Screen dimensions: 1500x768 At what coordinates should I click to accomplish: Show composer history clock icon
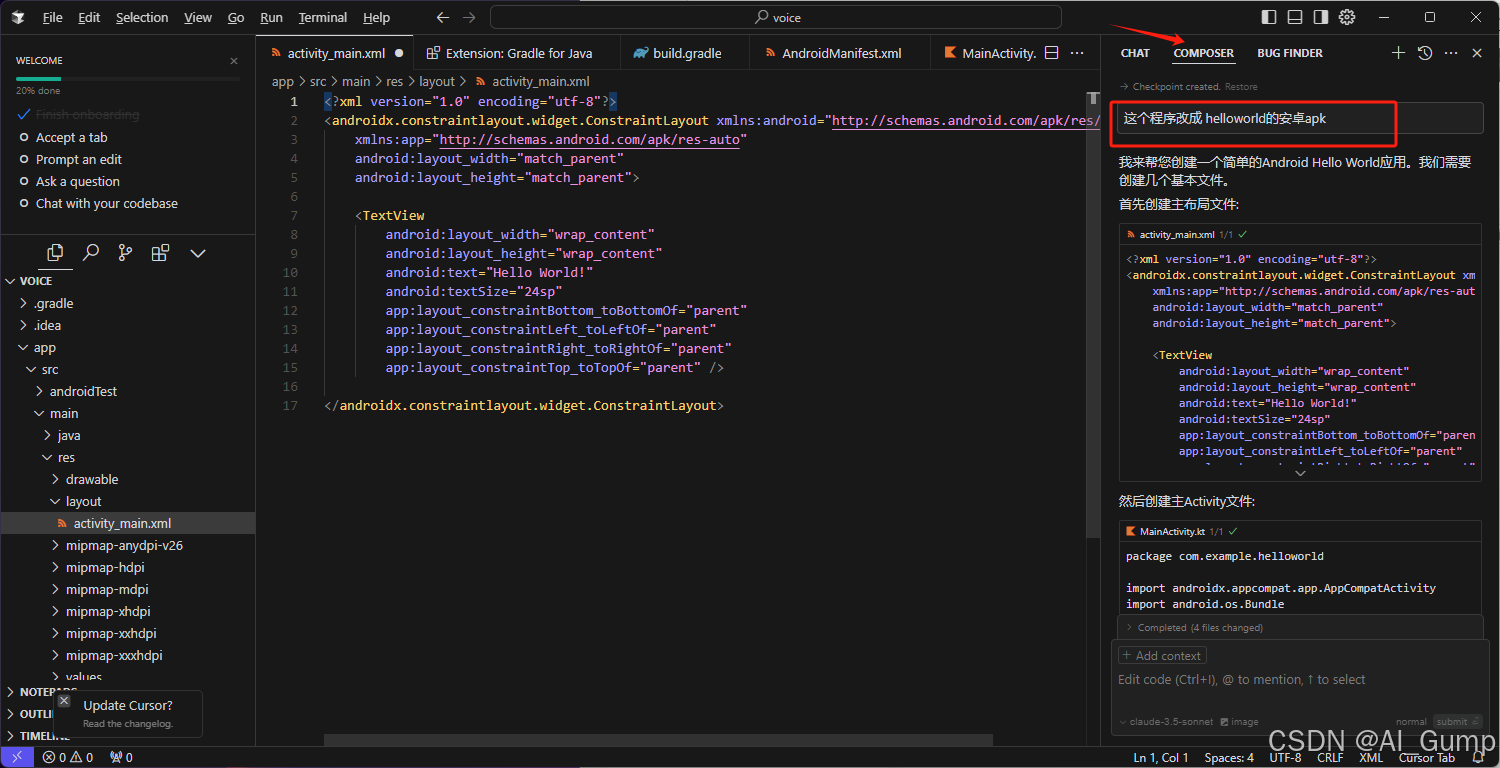pyautogui.click(x=1425, y=53)
